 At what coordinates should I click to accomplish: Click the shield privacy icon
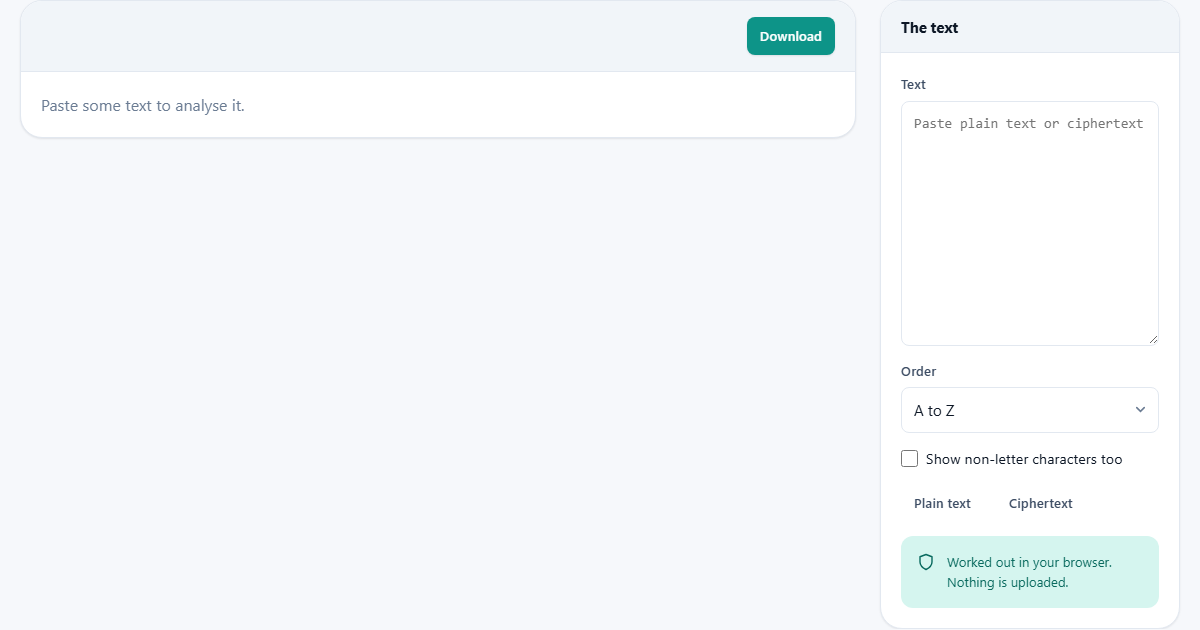pos(926,562)
